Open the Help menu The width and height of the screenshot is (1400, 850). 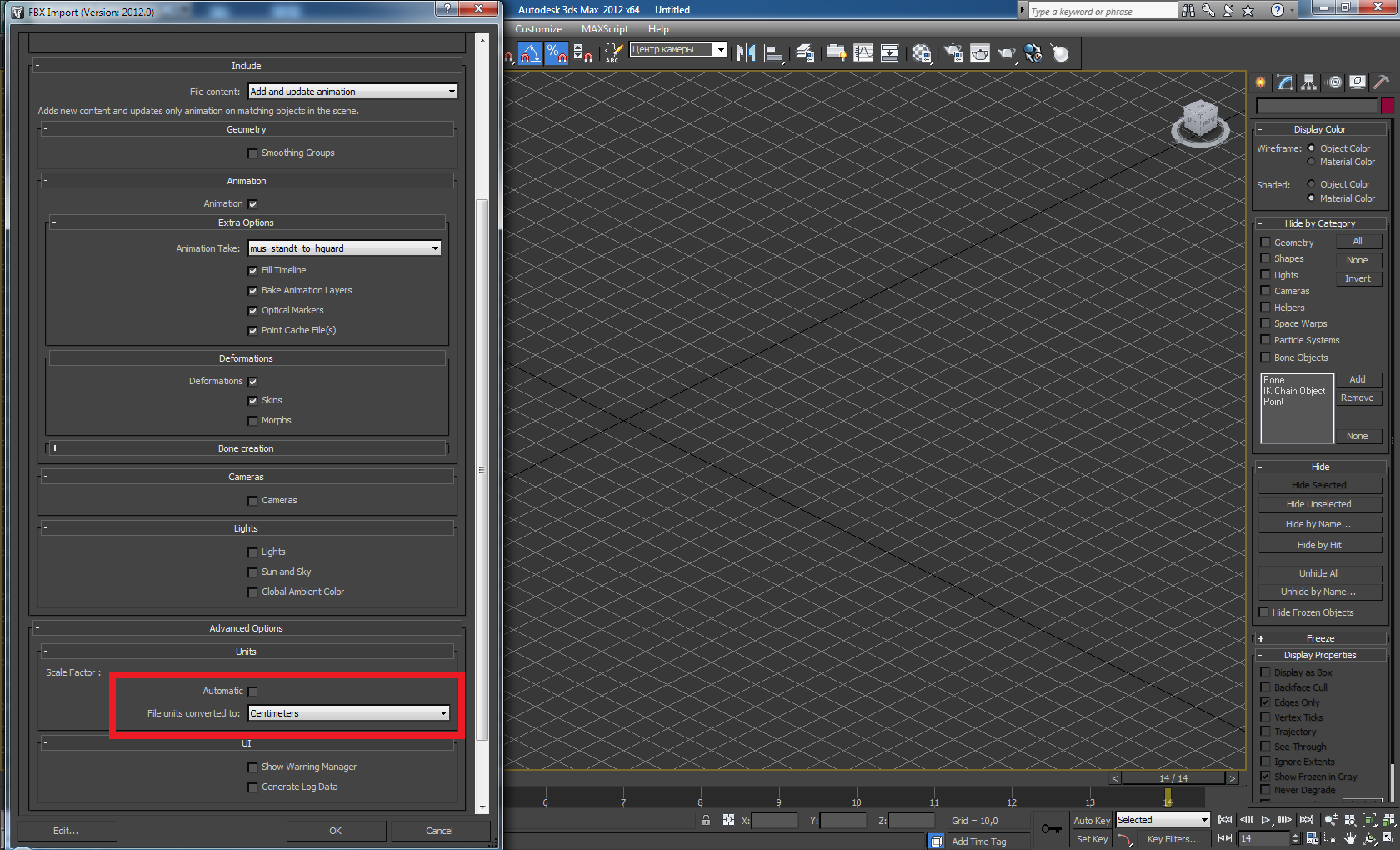[x=658, y=29]
